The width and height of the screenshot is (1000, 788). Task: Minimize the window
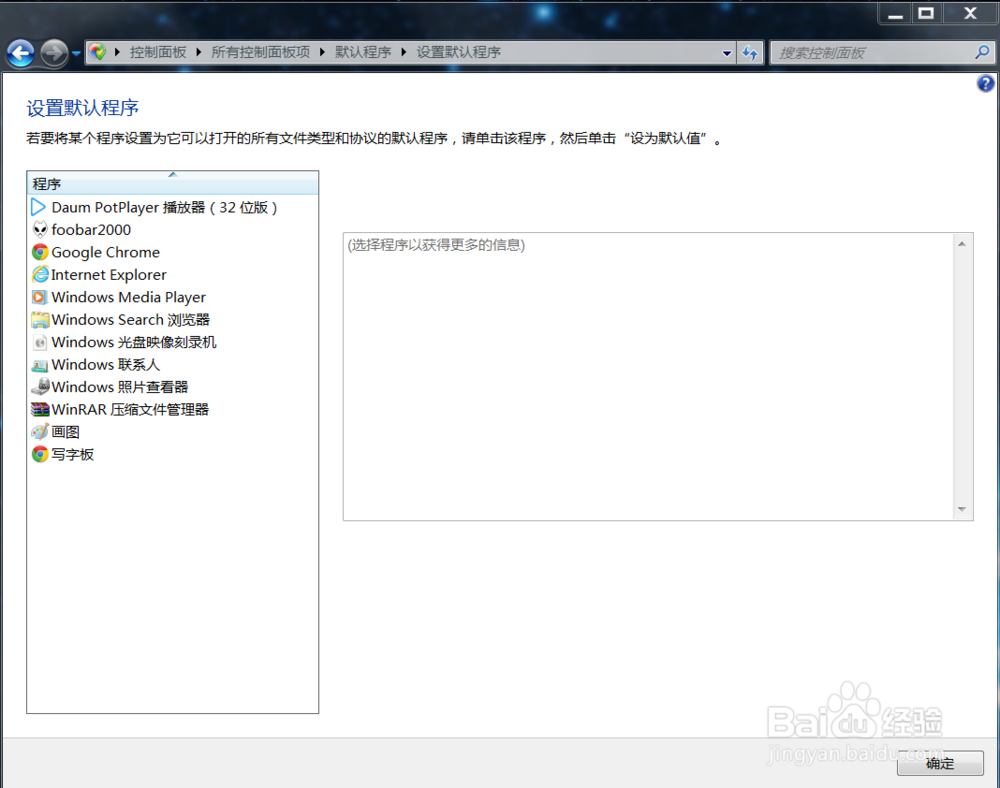pyautogui.click(x=895, y=13)
